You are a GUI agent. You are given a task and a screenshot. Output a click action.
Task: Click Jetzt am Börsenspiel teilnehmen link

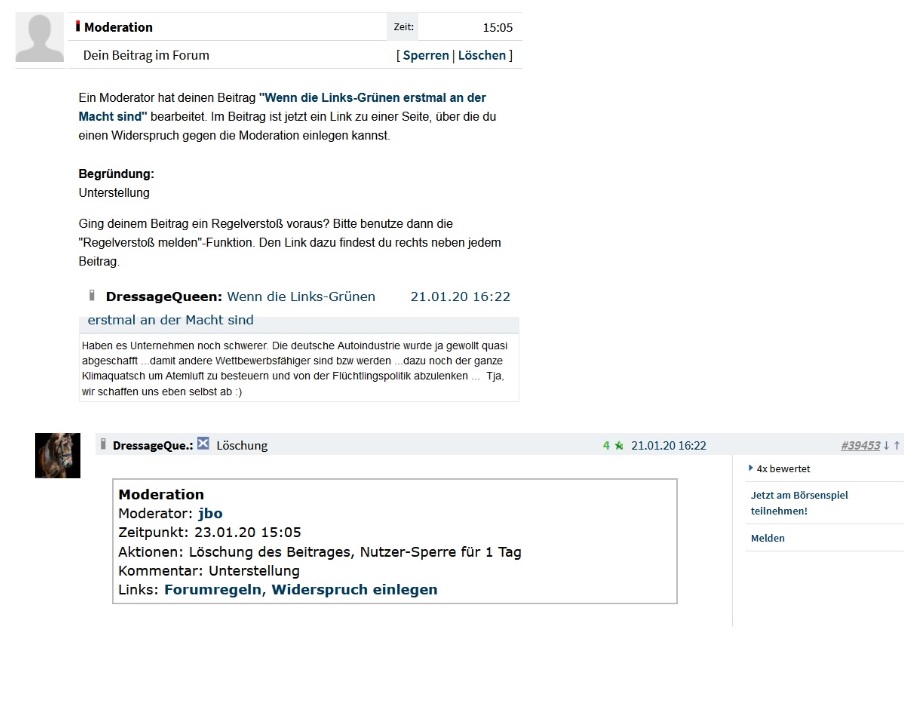click(x=799, y=503)
